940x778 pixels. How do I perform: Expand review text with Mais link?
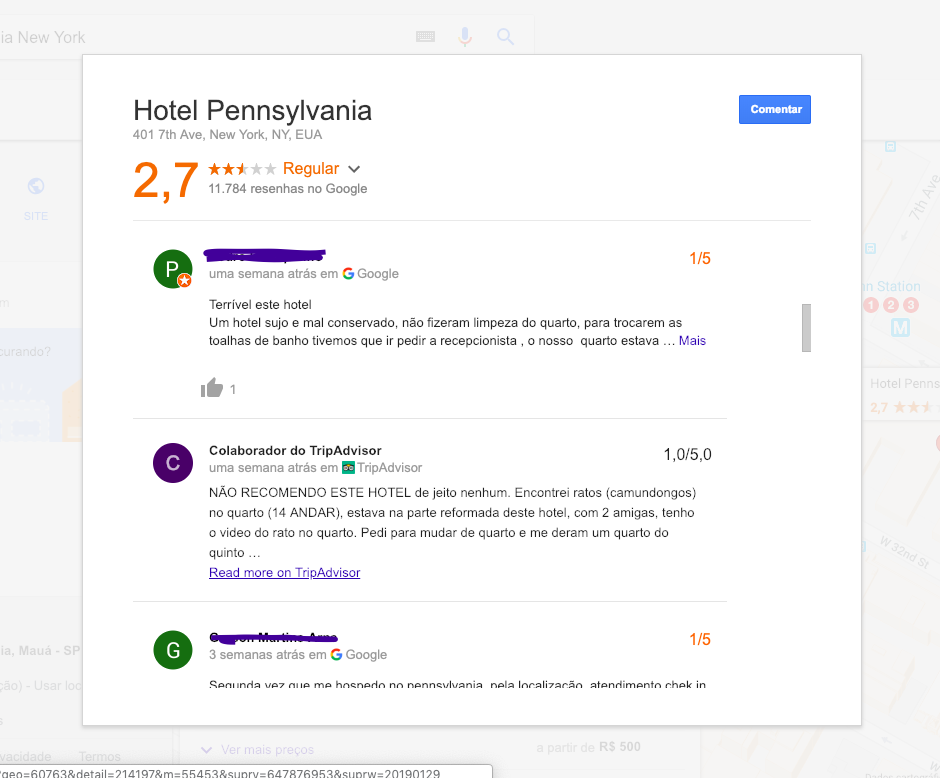point(692,340)
